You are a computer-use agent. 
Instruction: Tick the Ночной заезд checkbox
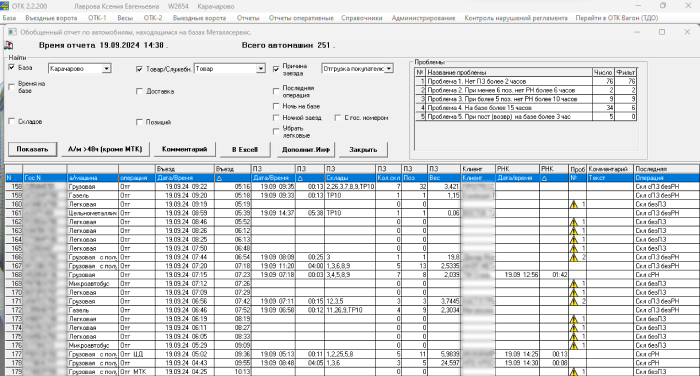point(276,118)
